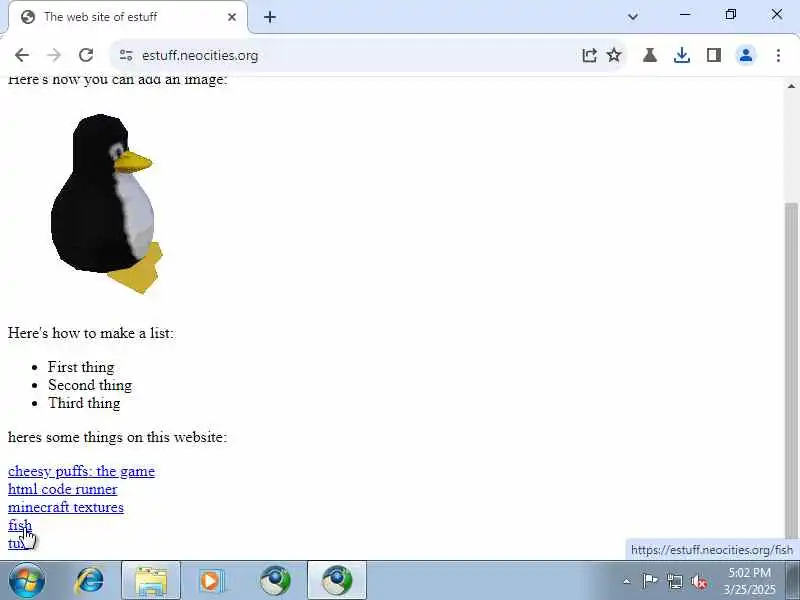Image resolution: width=800 pixels, height=600 pixels.
Task: Open Action Center flag icon
Action: pyautogui.click(x=650, y=581)
